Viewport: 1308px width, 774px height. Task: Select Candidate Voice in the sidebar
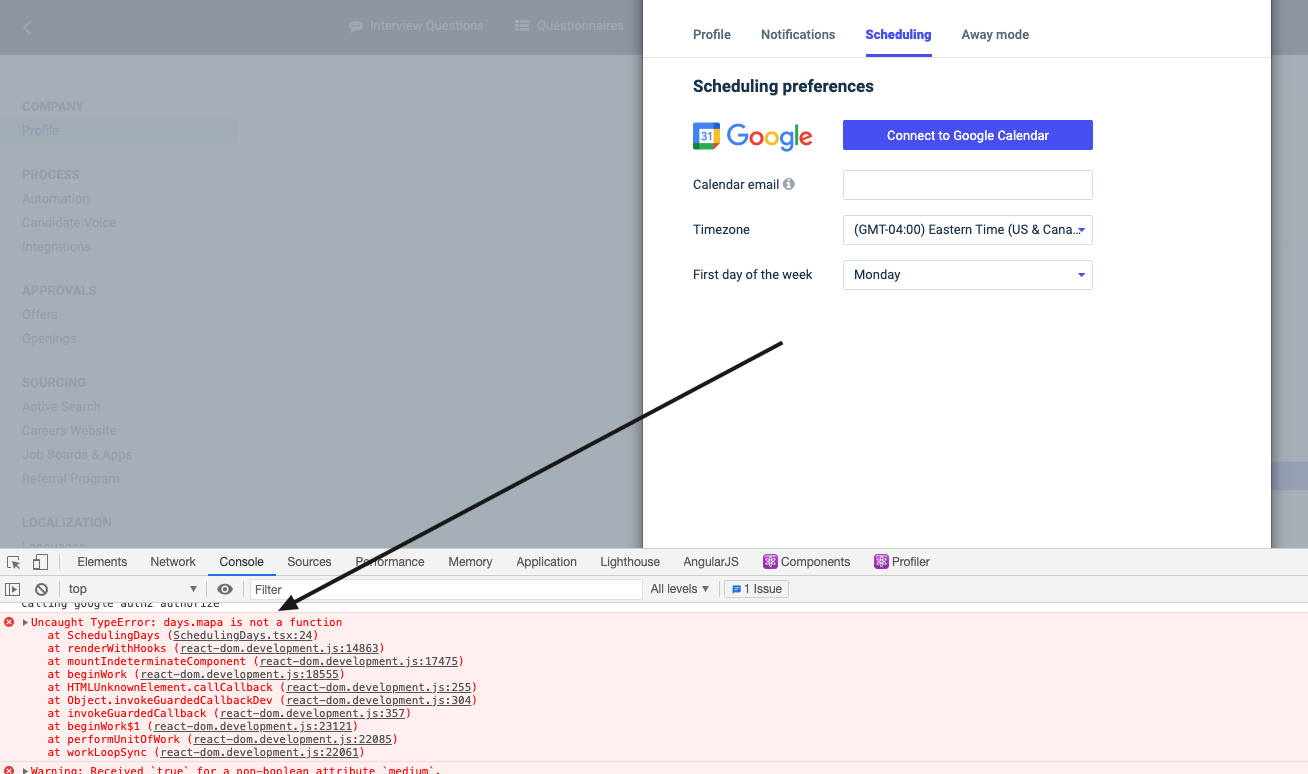[x=69, y=222]
